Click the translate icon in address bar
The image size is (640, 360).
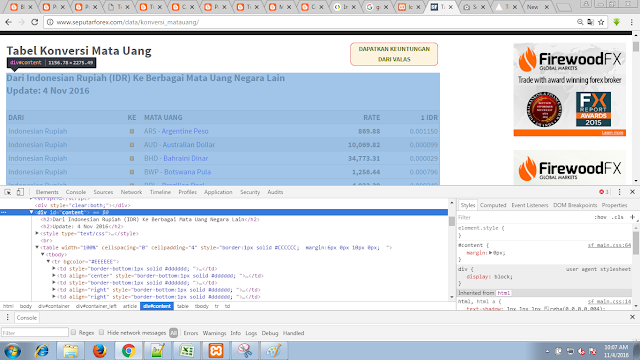[590, 22]
